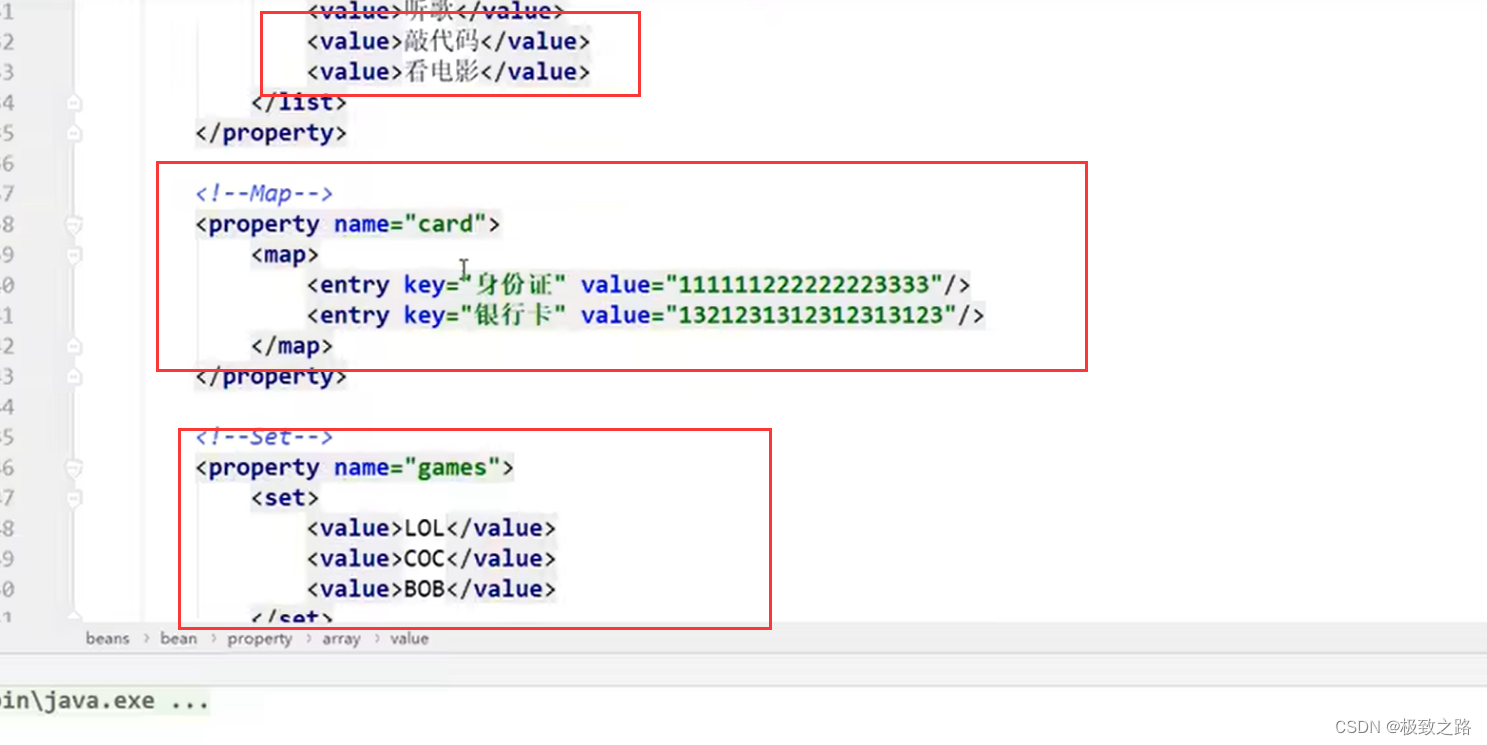
Task: Click the attribute value "card"
Action: point(445,224)
